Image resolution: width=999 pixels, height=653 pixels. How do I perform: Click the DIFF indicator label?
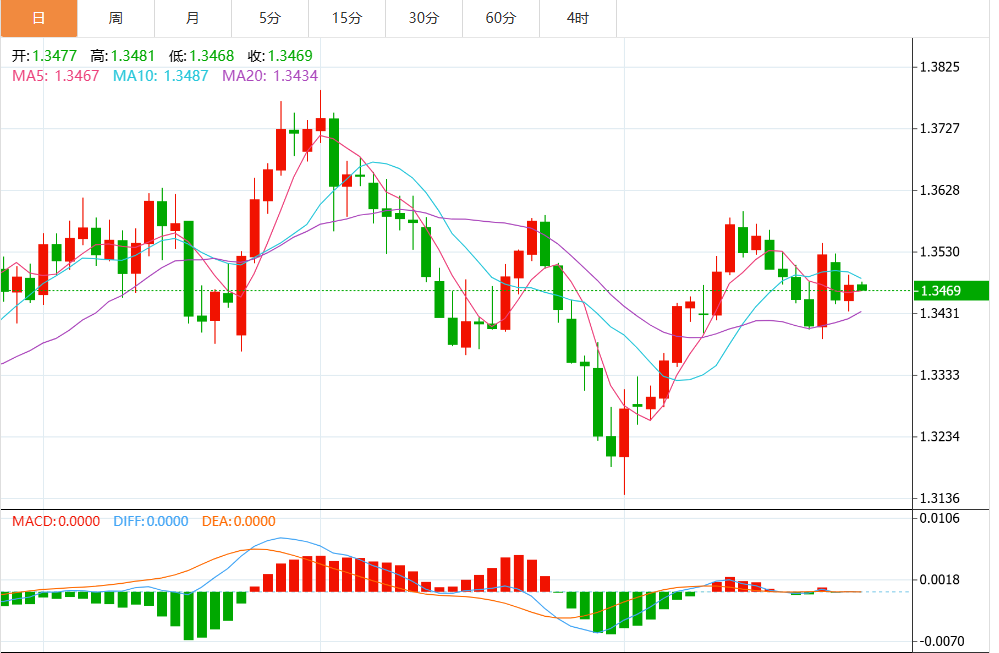pyautogui.click(x=151, y=521)
